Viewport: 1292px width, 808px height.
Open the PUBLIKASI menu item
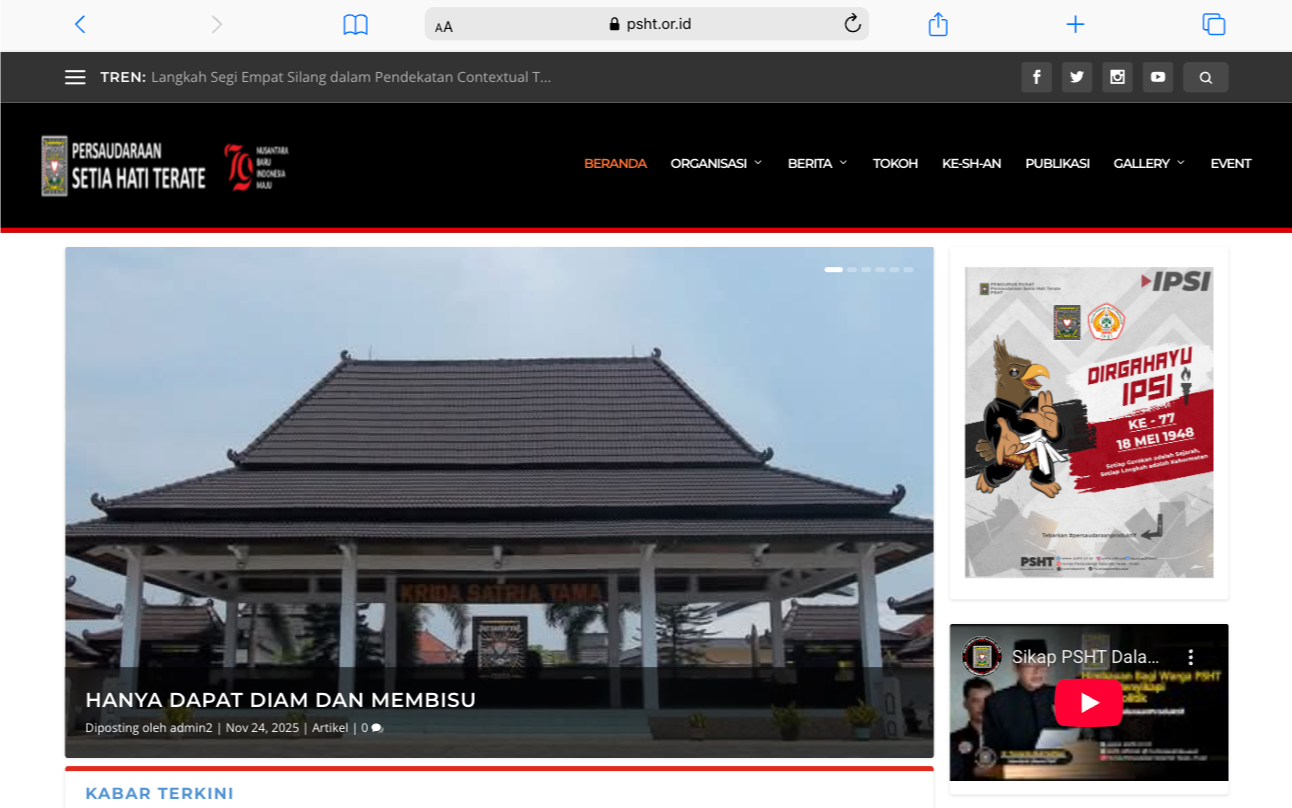point(1057,163)
